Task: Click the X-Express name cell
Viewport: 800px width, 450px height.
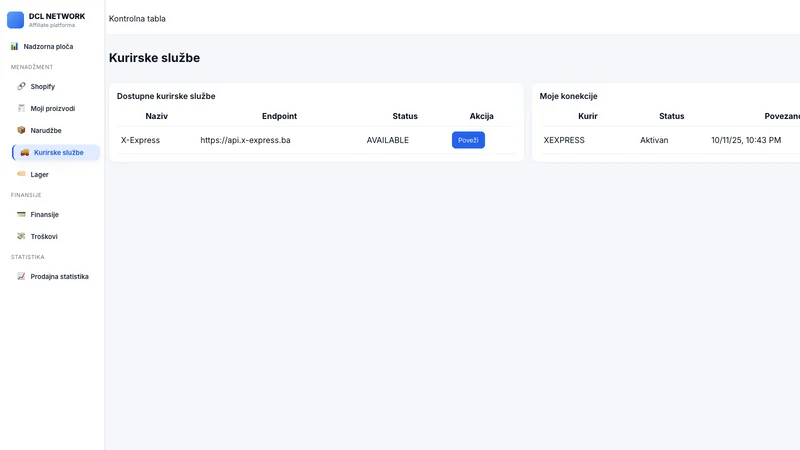Action: click(x=140, y=140)
